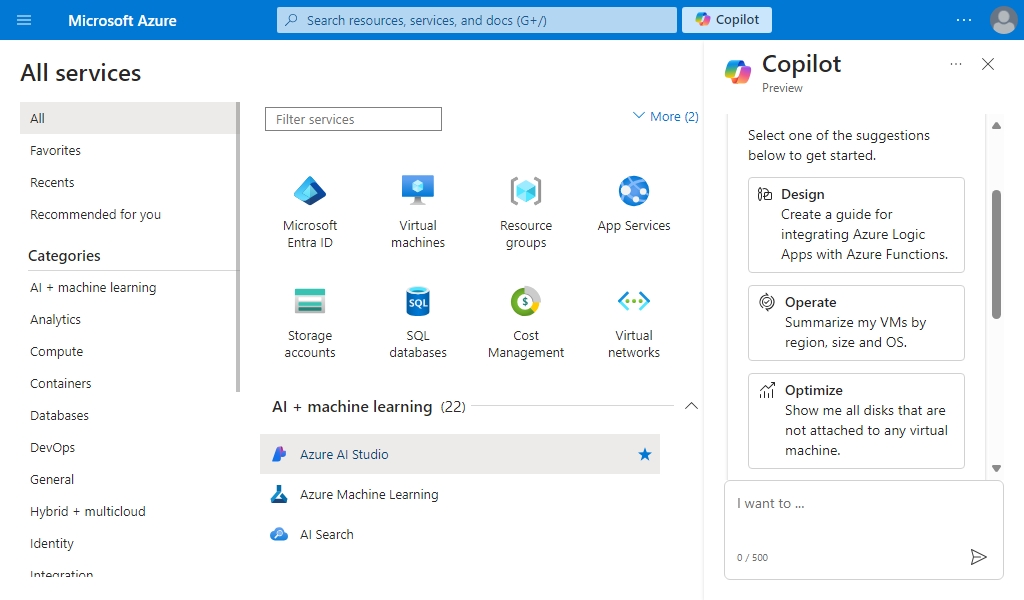Choose Identity category
The height and width of the screenshot is (600, 1024).
[x=52, y=543]
